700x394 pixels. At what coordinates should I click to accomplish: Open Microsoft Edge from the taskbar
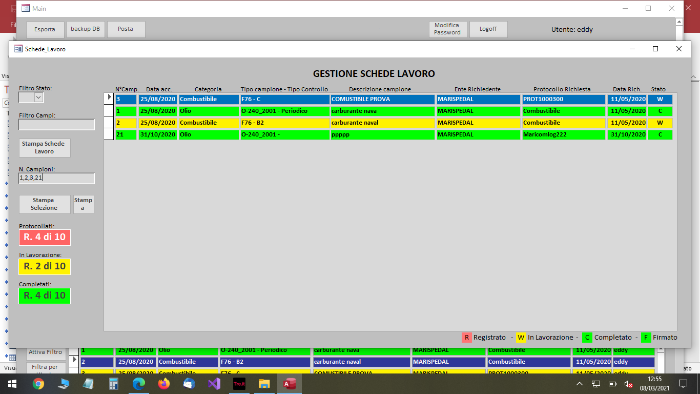point(139,384)
